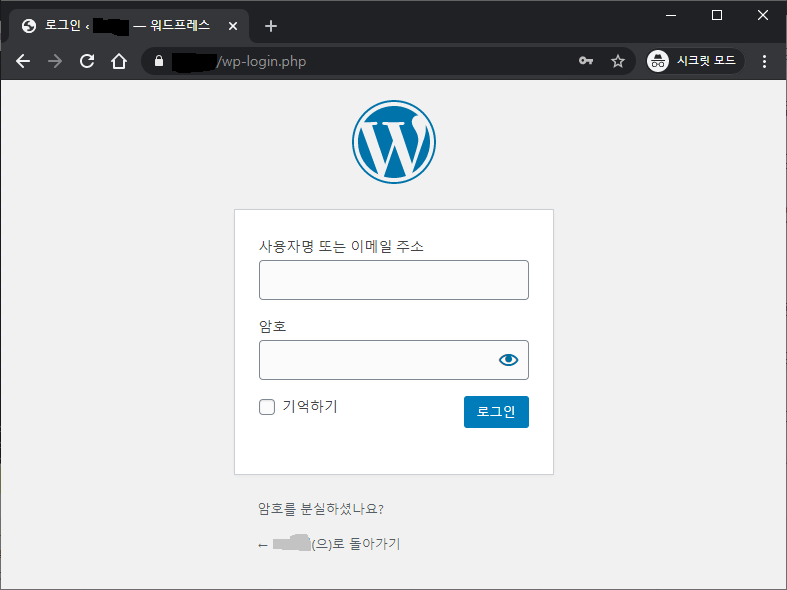Click the 암호를 분실하셨나요? link

point(321,509)
